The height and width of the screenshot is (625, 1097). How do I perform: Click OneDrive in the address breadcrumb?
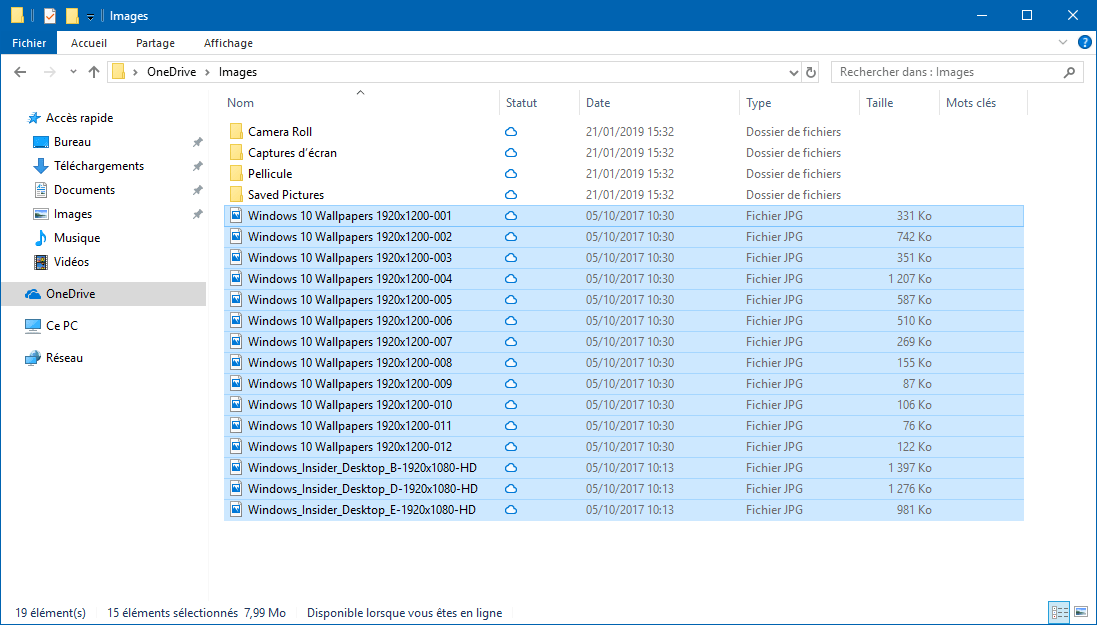[171, 72]
